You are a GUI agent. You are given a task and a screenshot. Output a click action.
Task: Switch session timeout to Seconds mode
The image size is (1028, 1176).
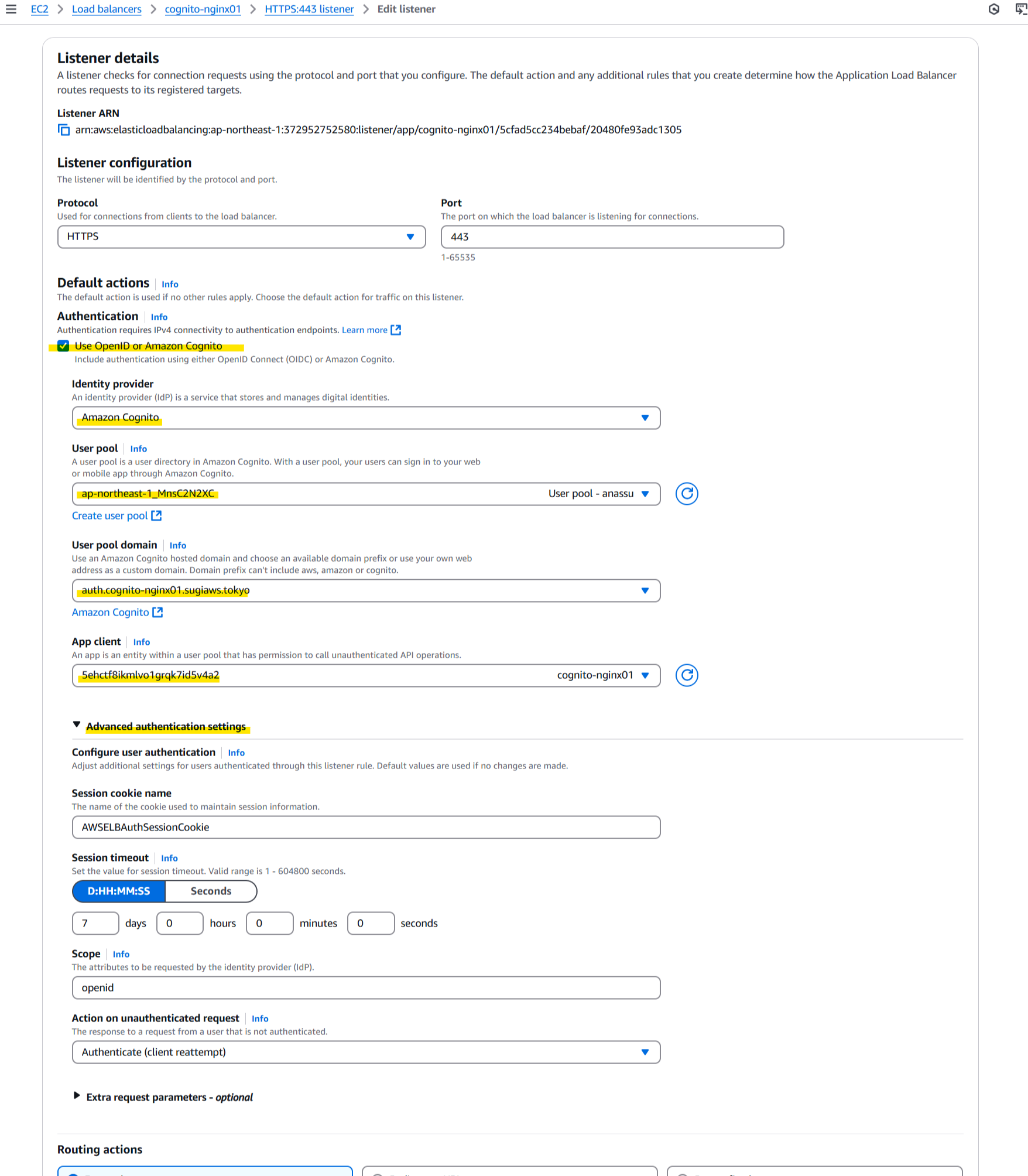[211, 891]
